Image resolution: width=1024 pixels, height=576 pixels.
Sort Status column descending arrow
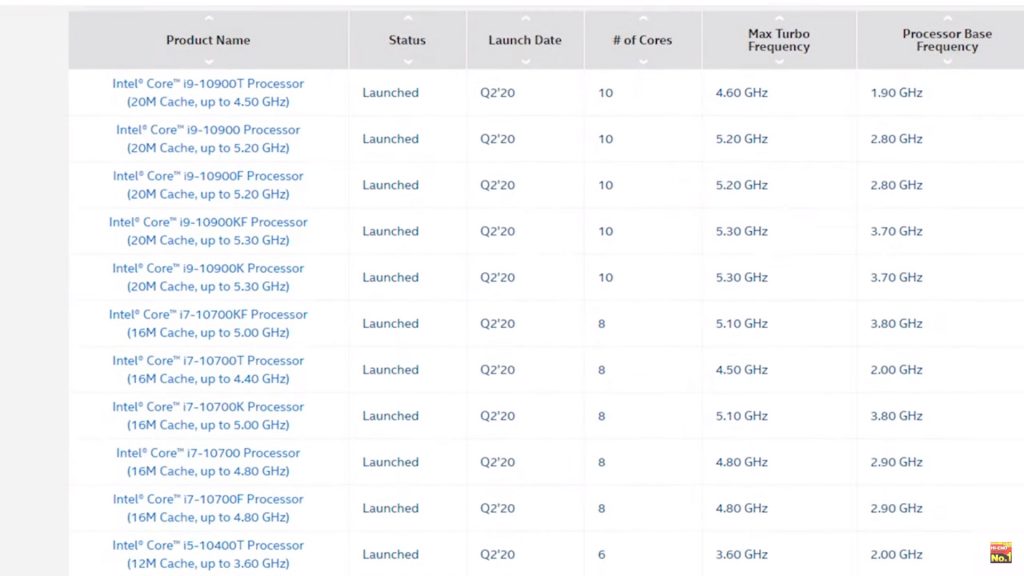(408, 62)
